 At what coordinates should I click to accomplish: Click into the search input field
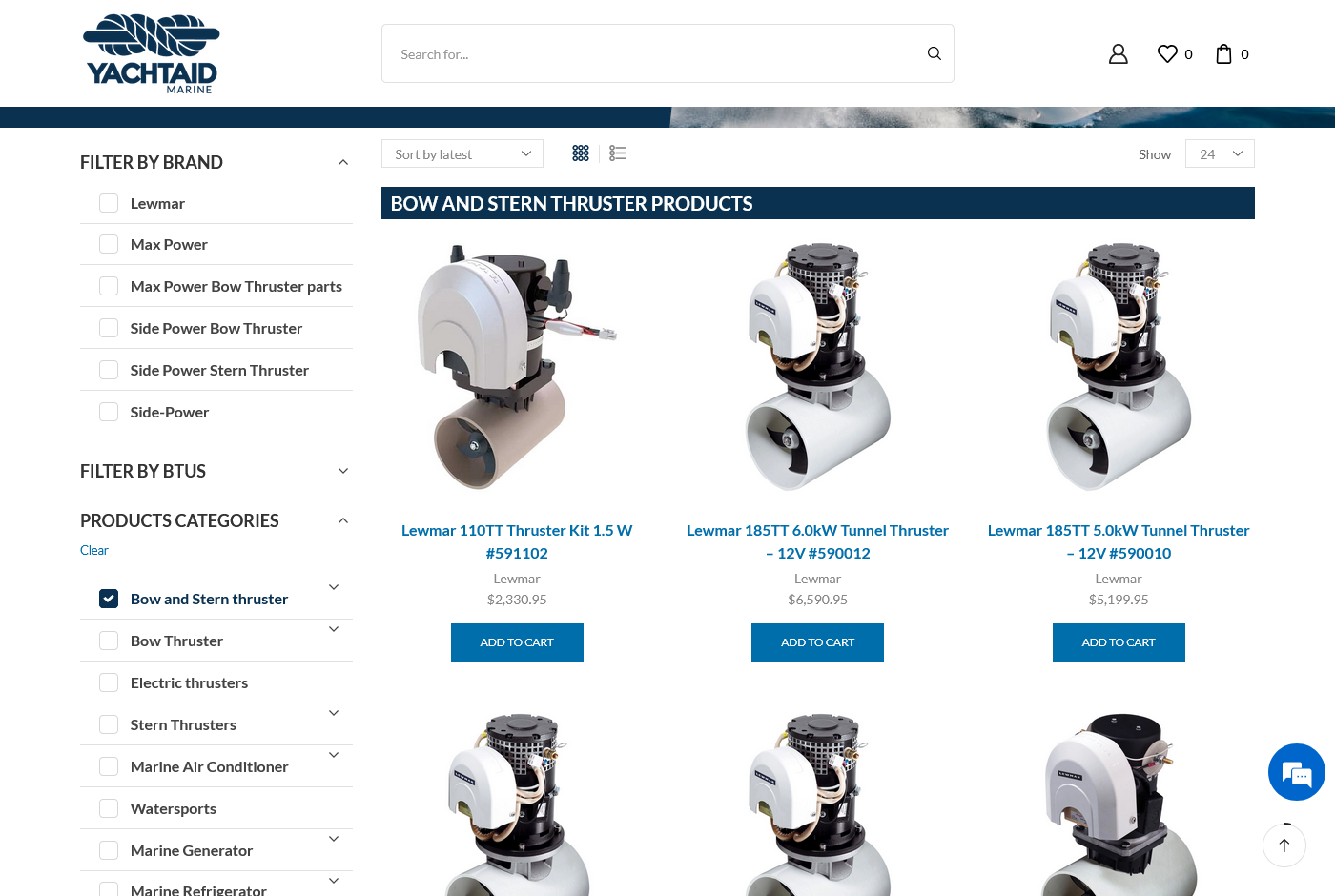click(648, 54)
